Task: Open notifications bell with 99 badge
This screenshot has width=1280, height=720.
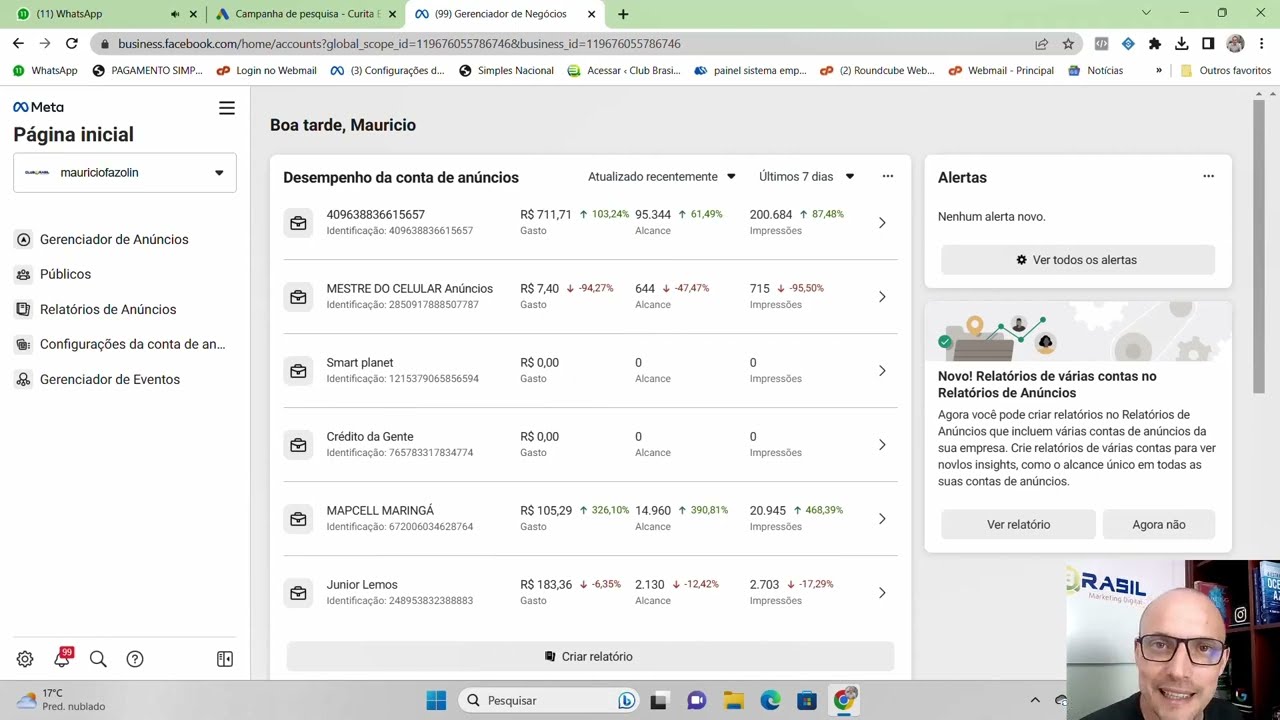Action: click(62, 658)
